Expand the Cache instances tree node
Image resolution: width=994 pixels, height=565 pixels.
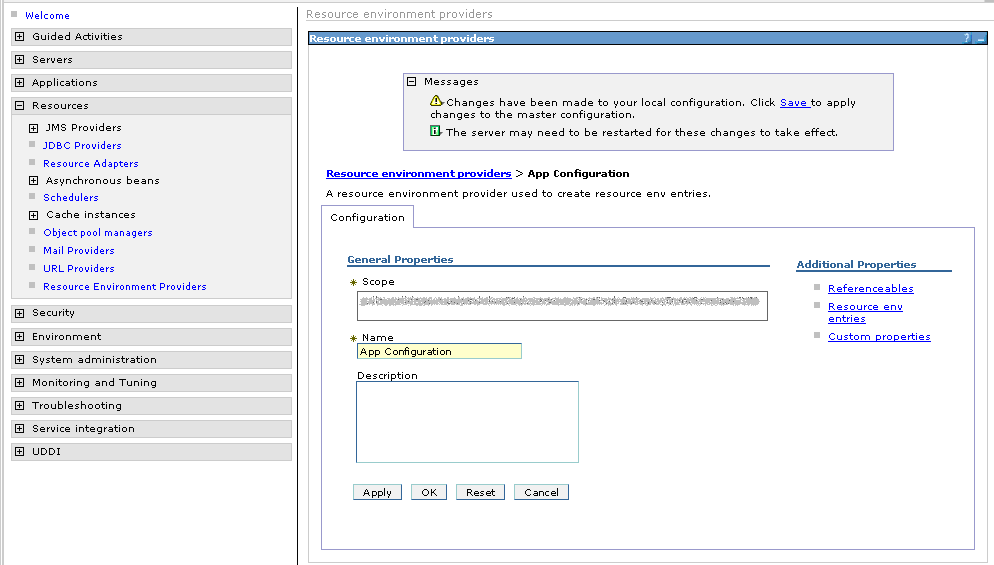click(34, 215)
